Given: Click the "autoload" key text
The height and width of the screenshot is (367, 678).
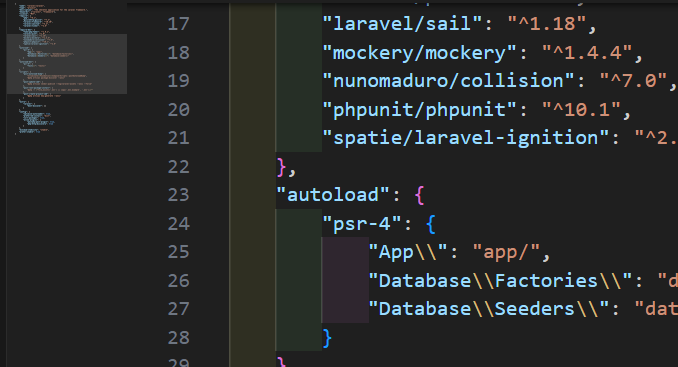Looking at the screenshot, I should coord(333,195).
